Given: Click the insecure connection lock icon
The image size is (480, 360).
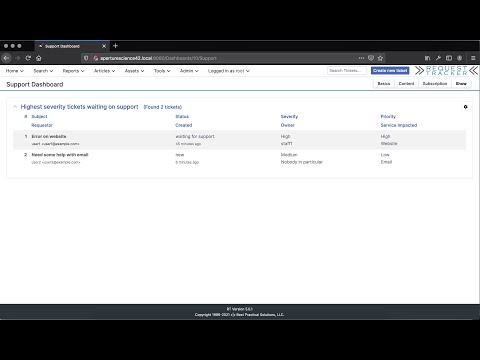Looking at the screenshot, I should pos(96,58).
